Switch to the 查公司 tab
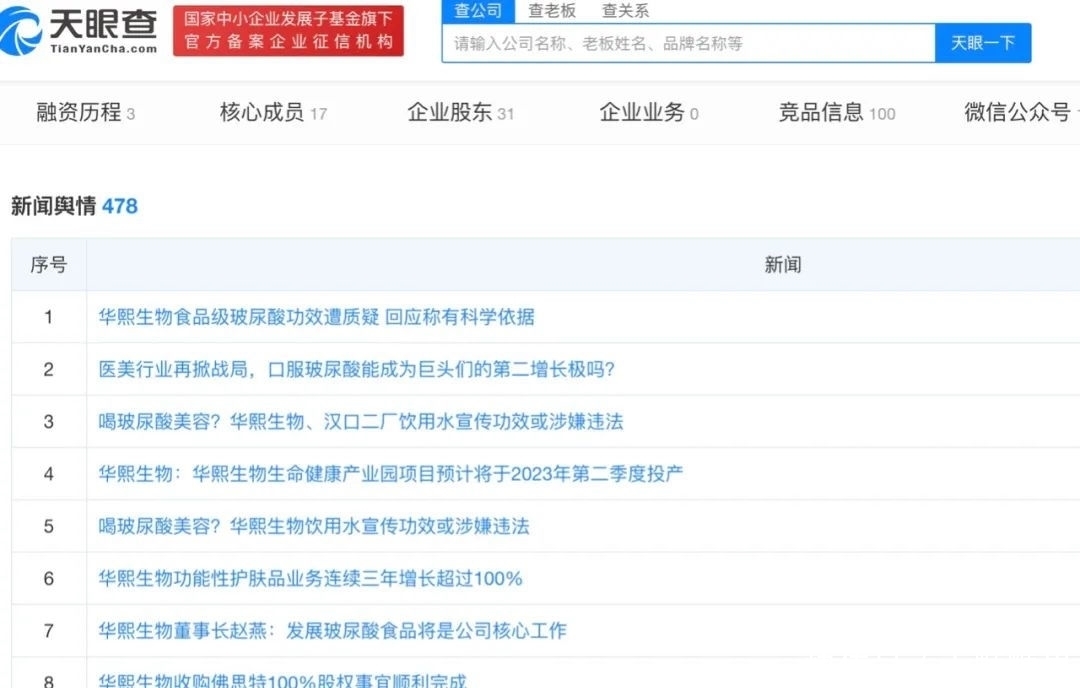The height and width of the screenshot is (688, 1080). click(477, 11)
